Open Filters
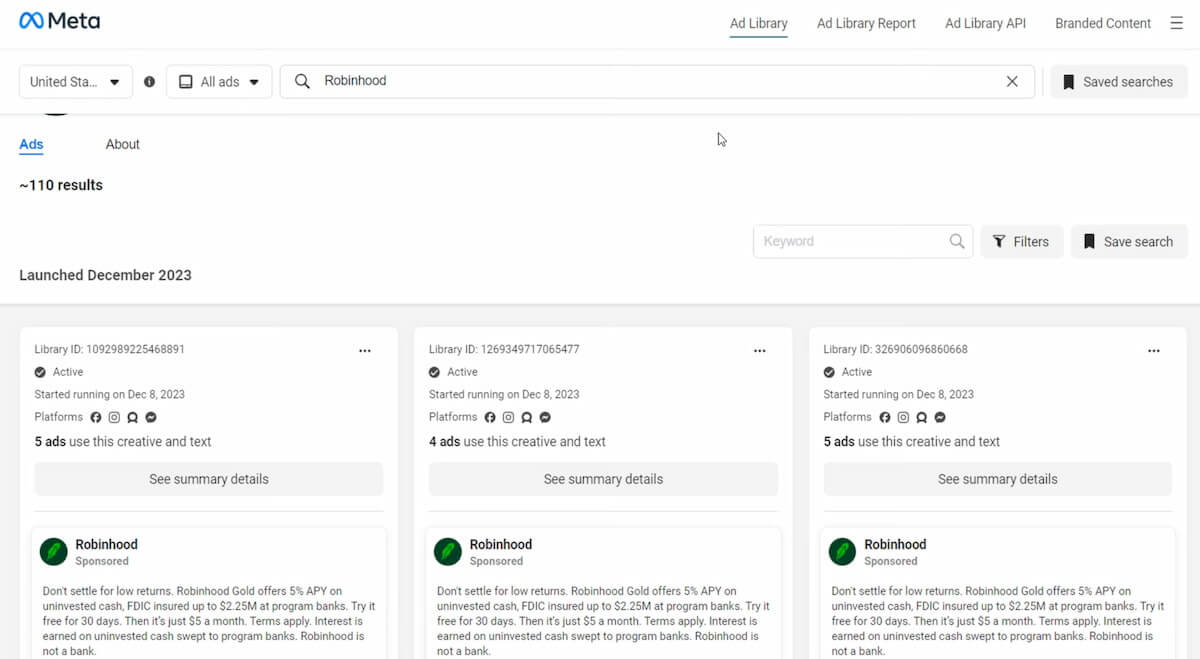 pyautogui.click(x=1021, y=241)
